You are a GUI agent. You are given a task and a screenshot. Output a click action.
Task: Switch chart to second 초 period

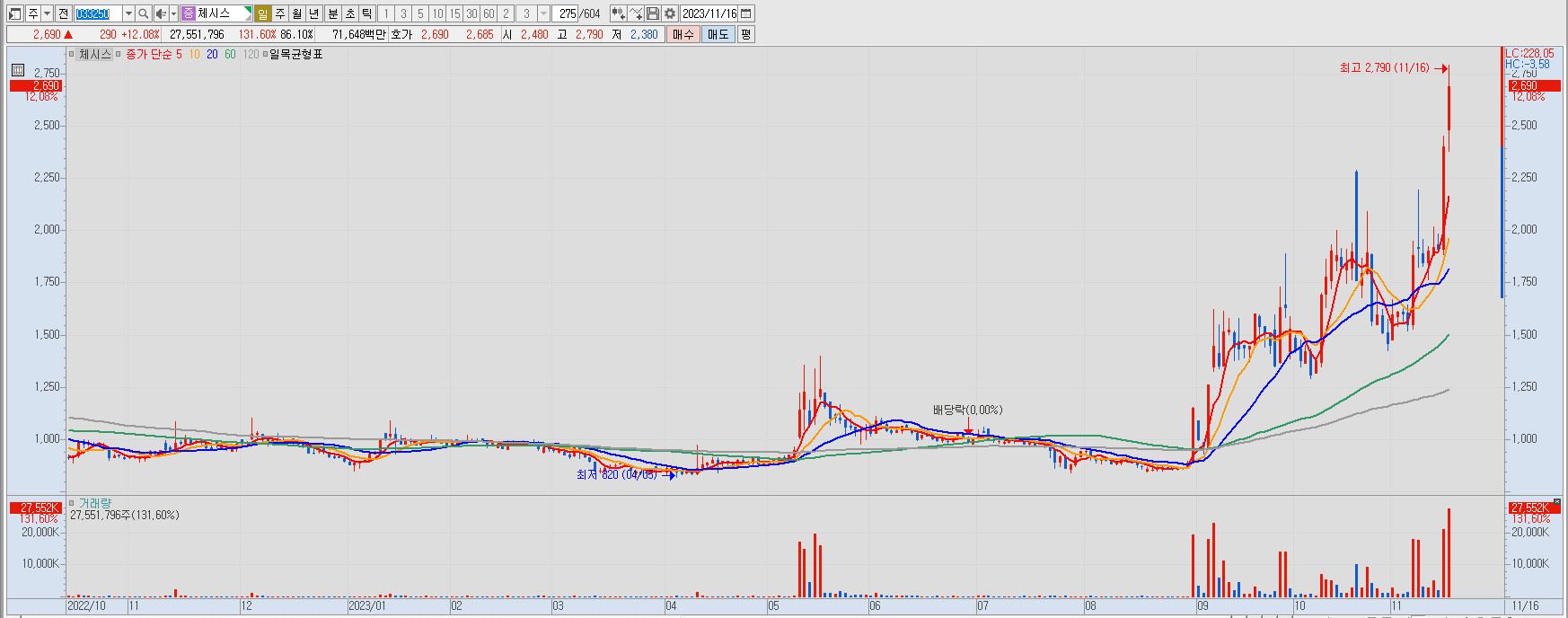pos(350,13)
